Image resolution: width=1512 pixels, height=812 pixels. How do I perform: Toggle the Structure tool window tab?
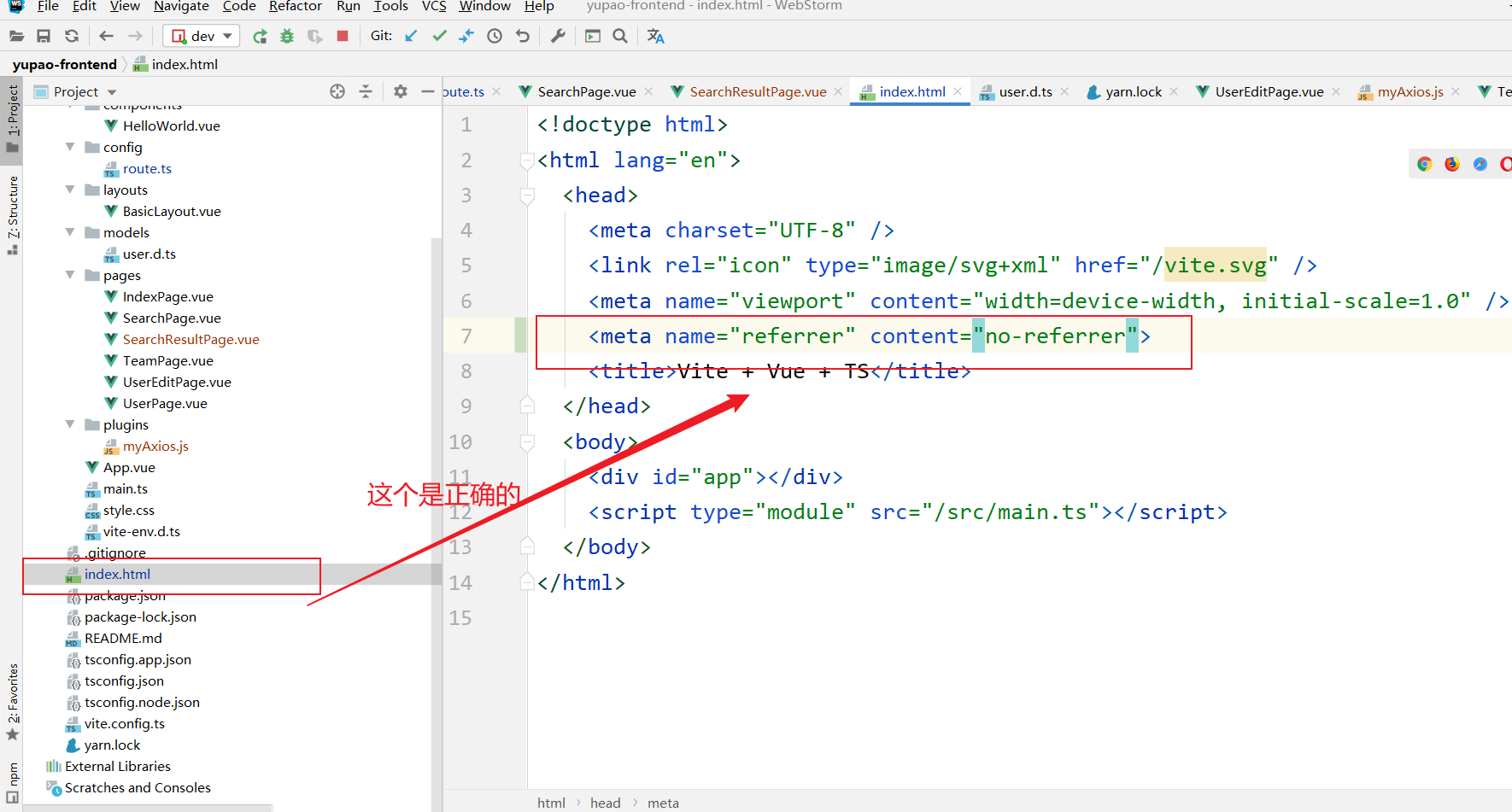(12, 213)
